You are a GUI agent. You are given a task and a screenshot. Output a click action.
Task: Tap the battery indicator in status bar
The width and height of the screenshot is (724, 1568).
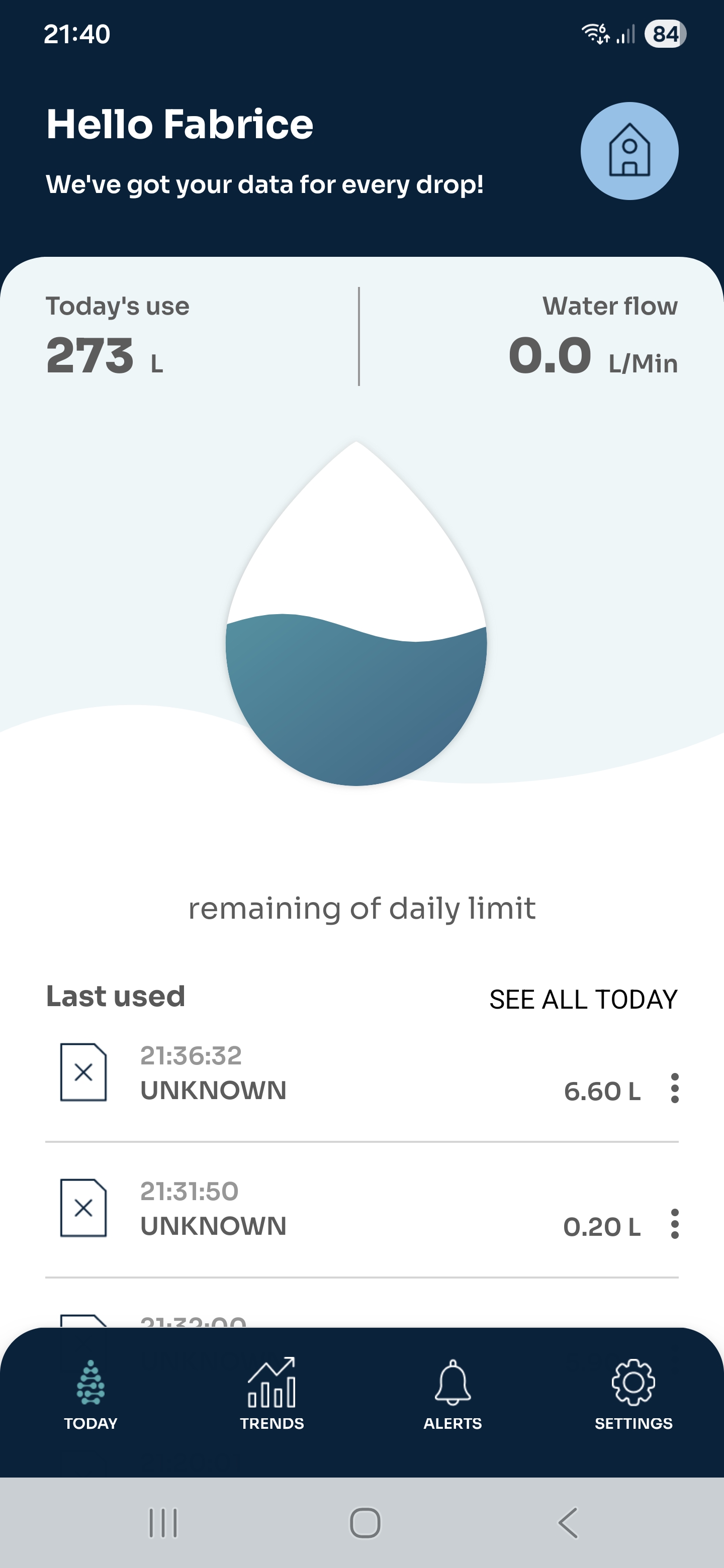665,34
